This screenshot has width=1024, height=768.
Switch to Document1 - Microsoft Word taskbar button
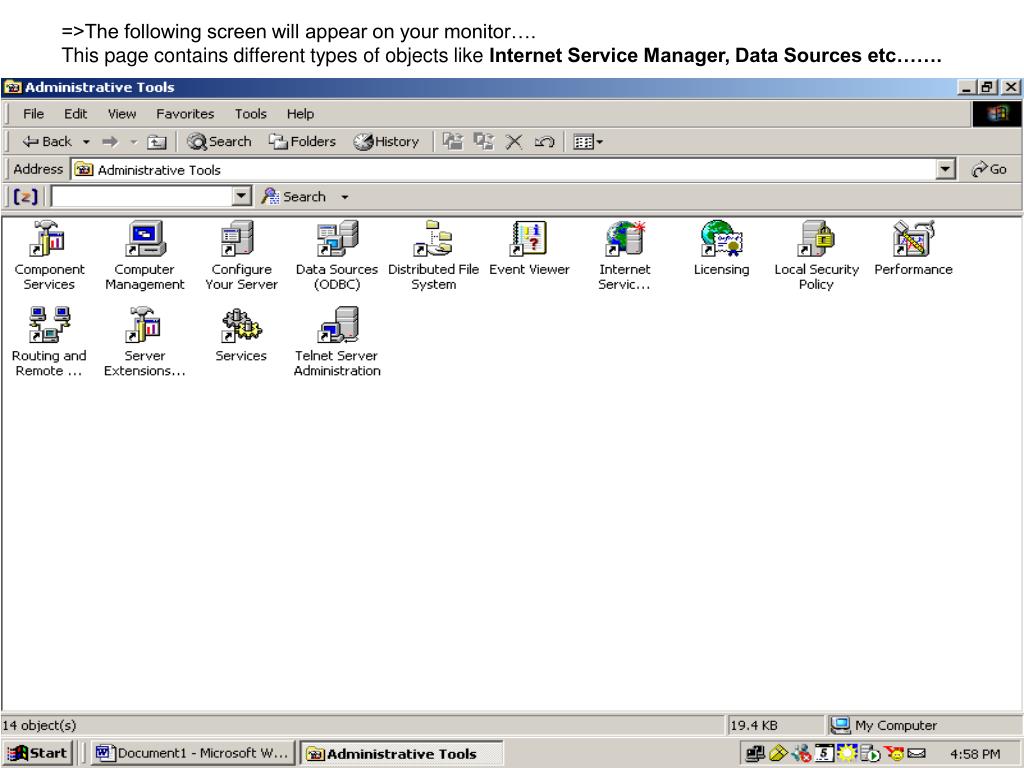coord(192,753)
